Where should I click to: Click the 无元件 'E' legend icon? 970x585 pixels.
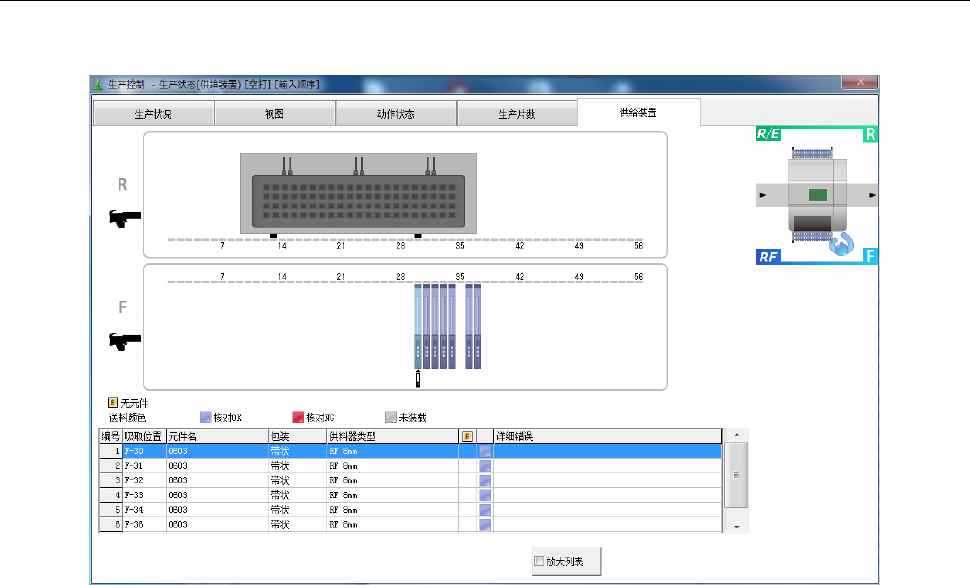(113, 403)
